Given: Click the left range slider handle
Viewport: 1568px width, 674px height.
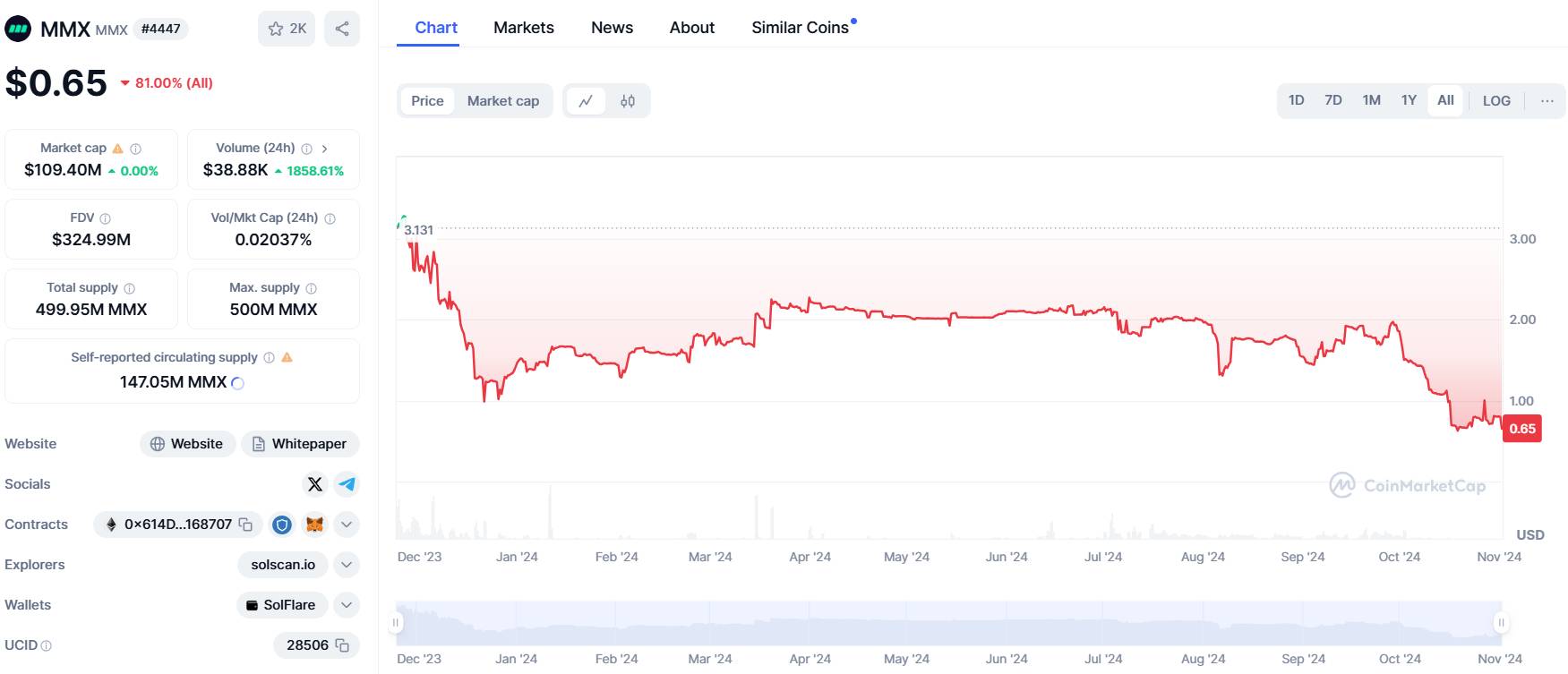Looking at the screenshot, I should point(396,622).
